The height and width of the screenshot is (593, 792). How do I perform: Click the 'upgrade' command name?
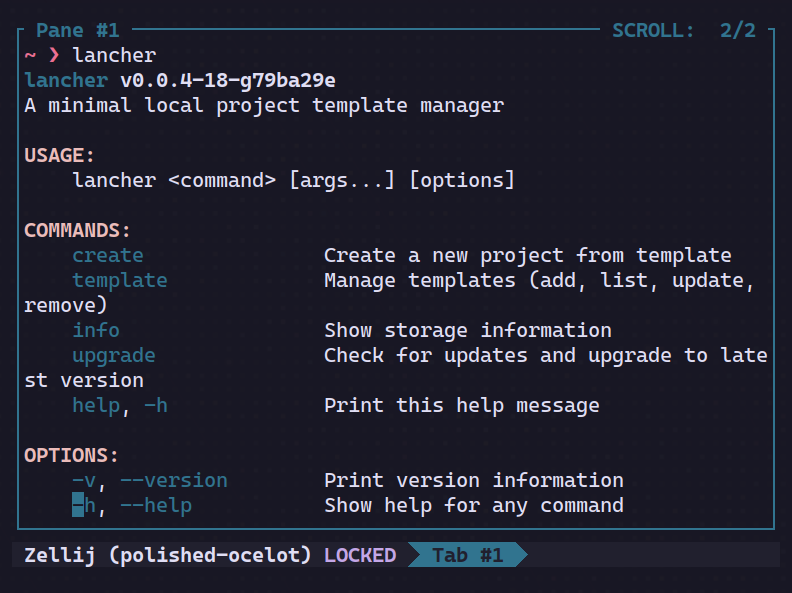pyautogui.click(x=113, y=355)
